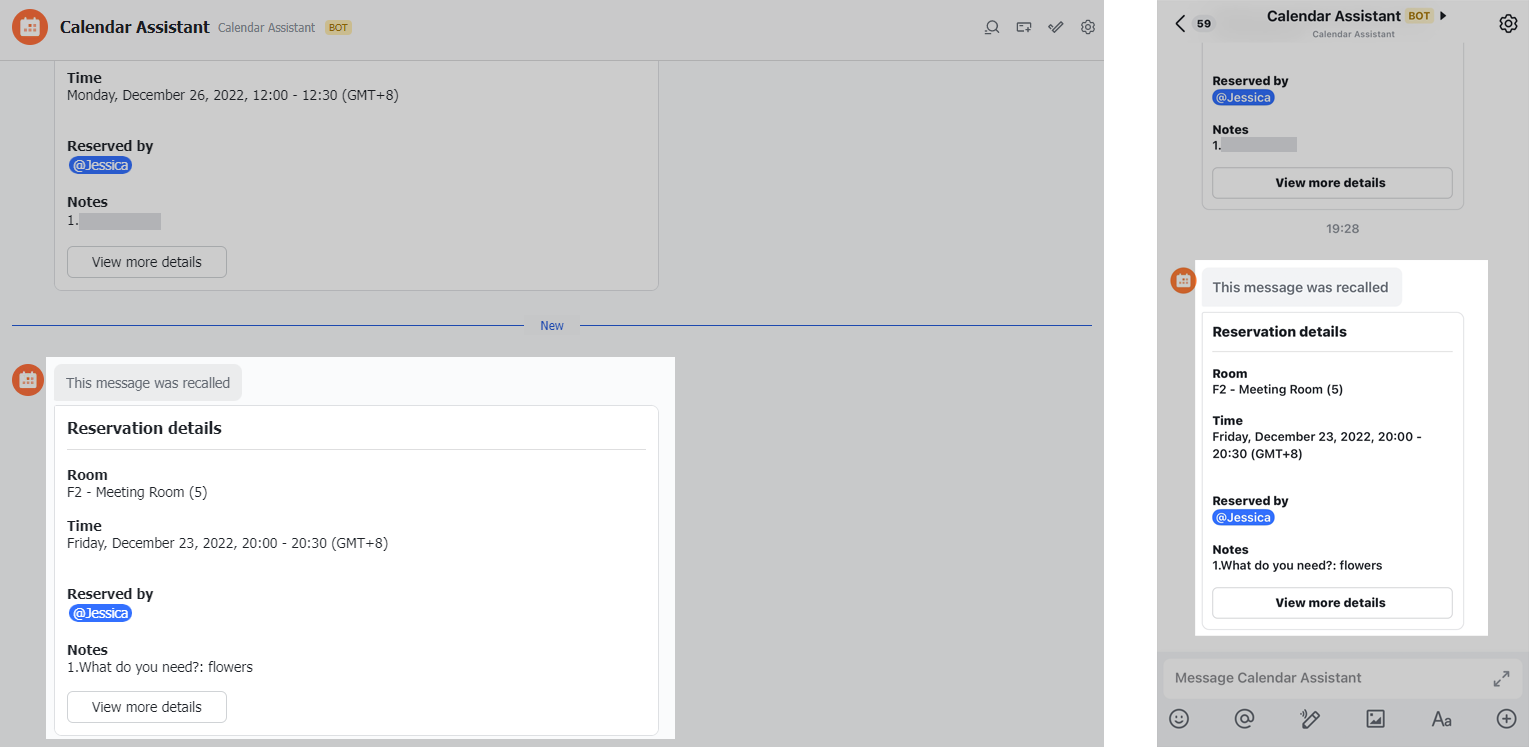Tap the plus icon for more attachments
1529x747 pixels.
[1506, 718]
